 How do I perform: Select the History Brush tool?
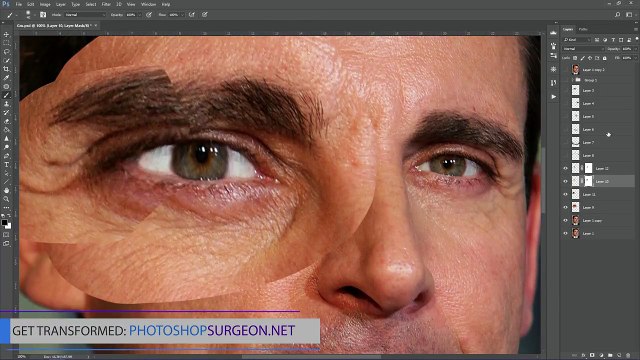(7, 112)
